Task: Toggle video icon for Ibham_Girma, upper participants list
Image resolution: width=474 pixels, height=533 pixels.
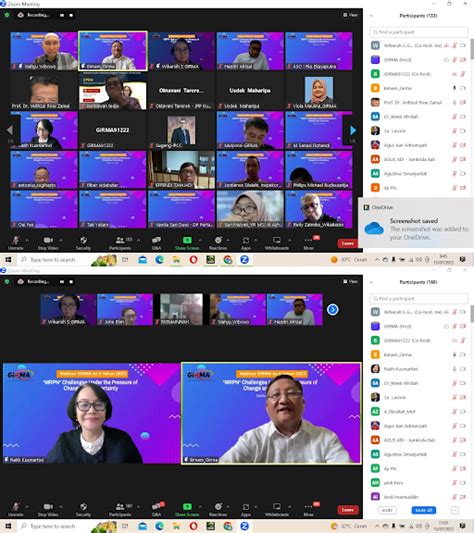Action: 463,88
